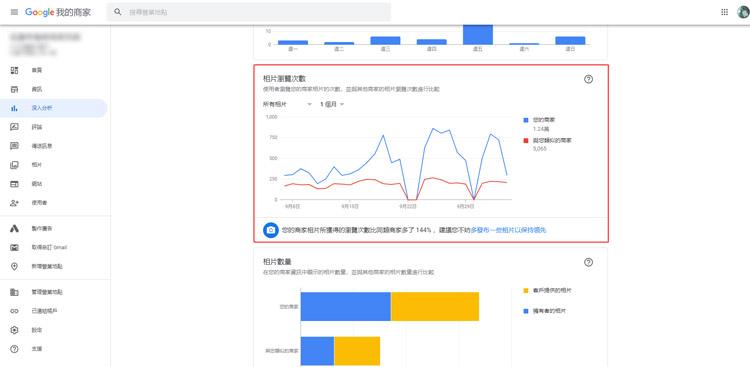Click the Google 我的商家 logo
750x367 pixels.
pyautogui.click(x=58, y=12)
